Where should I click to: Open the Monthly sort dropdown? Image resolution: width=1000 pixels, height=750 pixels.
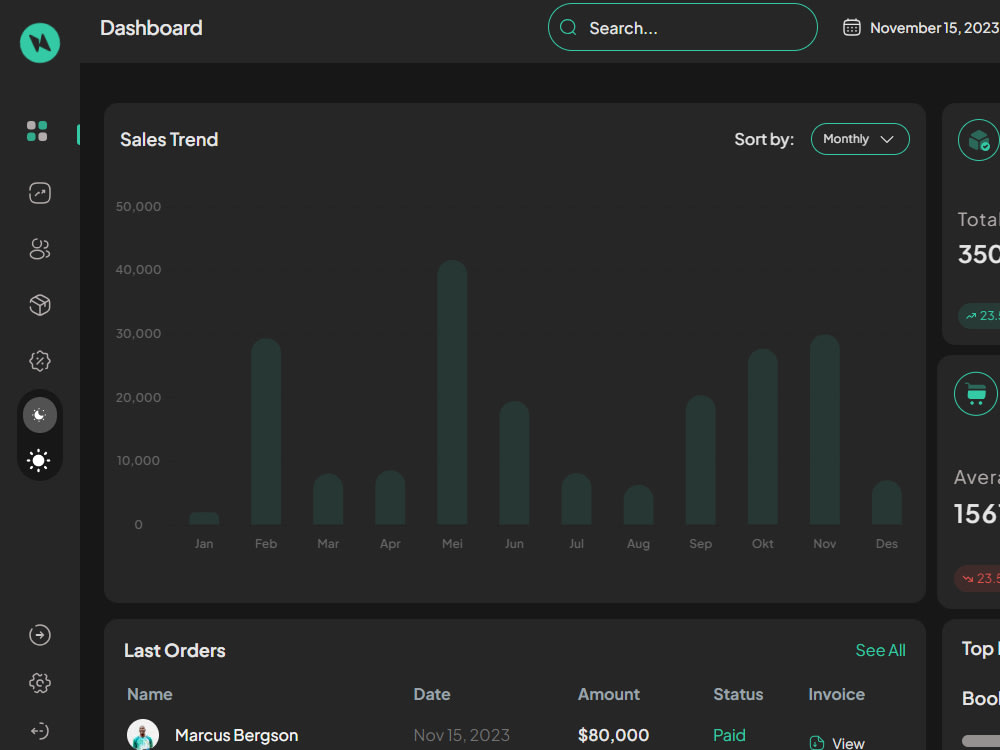coord(860,139)
